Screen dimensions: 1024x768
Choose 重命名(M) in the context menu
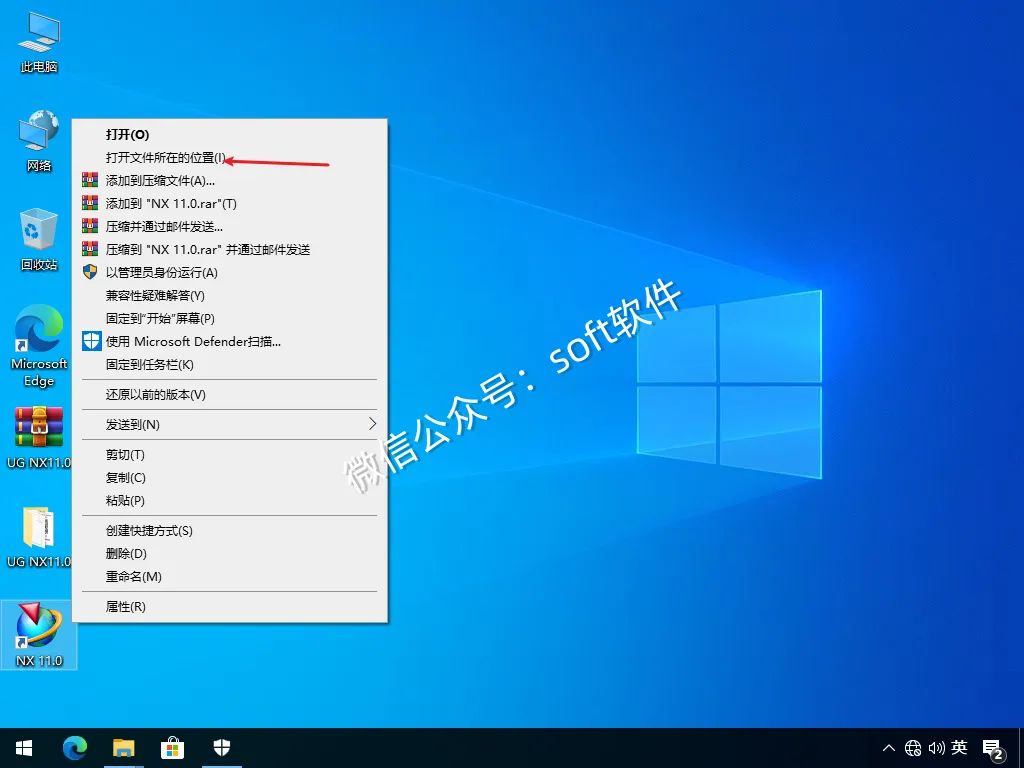pos(229,577)
